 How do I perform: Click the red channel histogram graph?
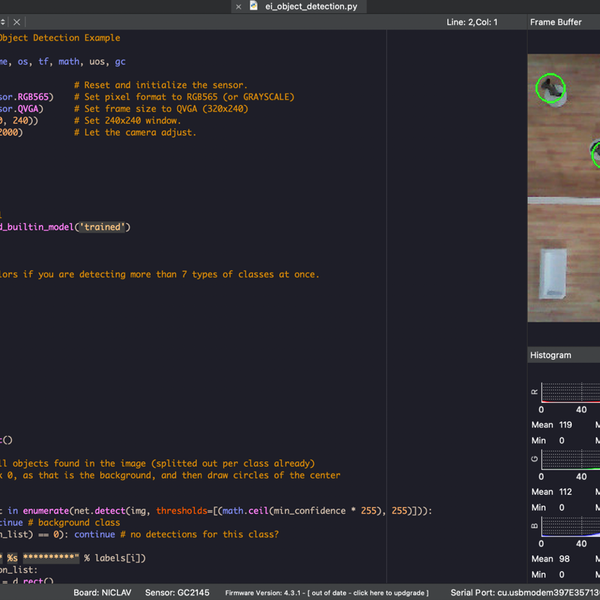572,392
